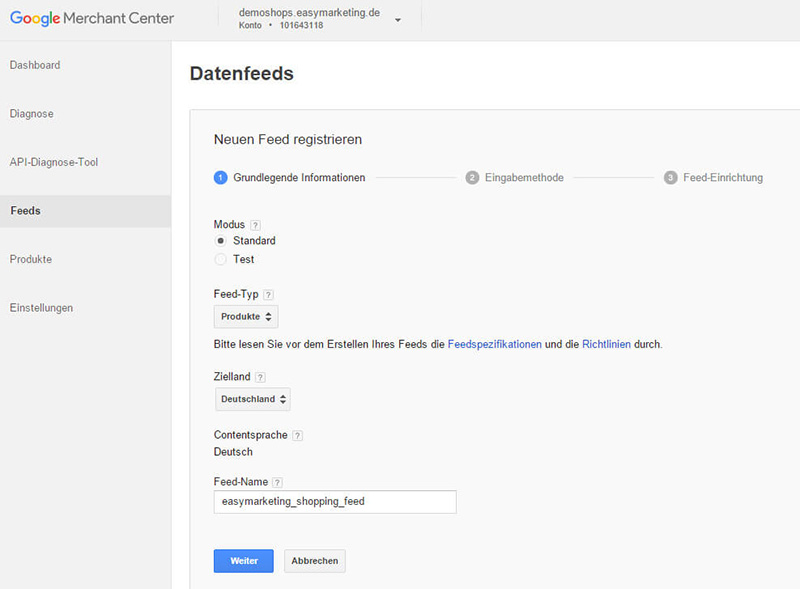Viewport: 800px width, 589px height.
Task: Click the Abbrechen button
Action: [x=314, y=561]
